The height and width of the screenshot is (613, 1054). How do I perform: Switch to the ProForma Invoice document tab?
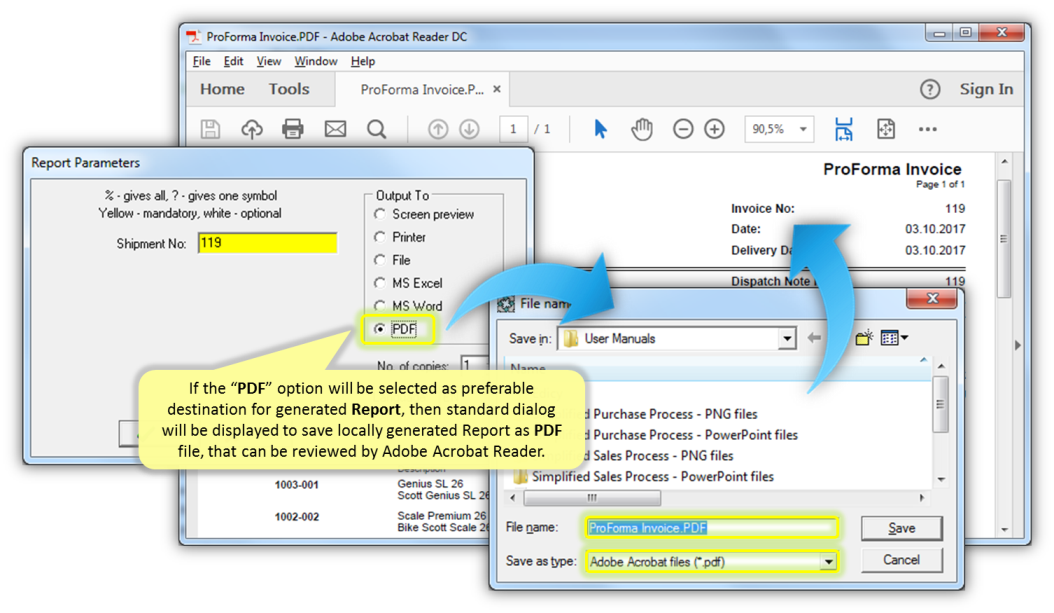421,89
